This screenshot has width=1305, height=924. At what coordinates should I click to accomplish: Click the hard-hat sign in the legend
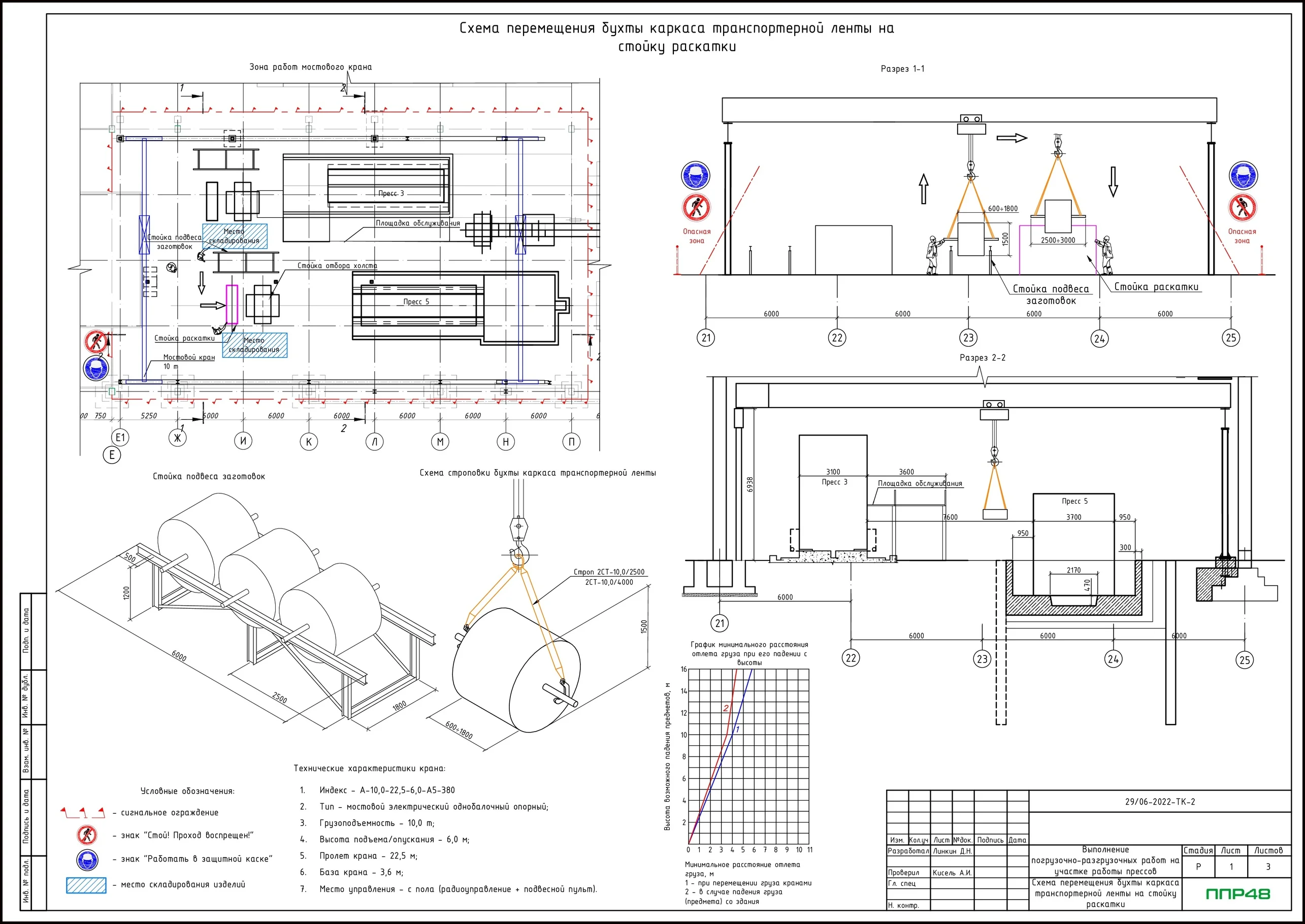click(87, 860)
